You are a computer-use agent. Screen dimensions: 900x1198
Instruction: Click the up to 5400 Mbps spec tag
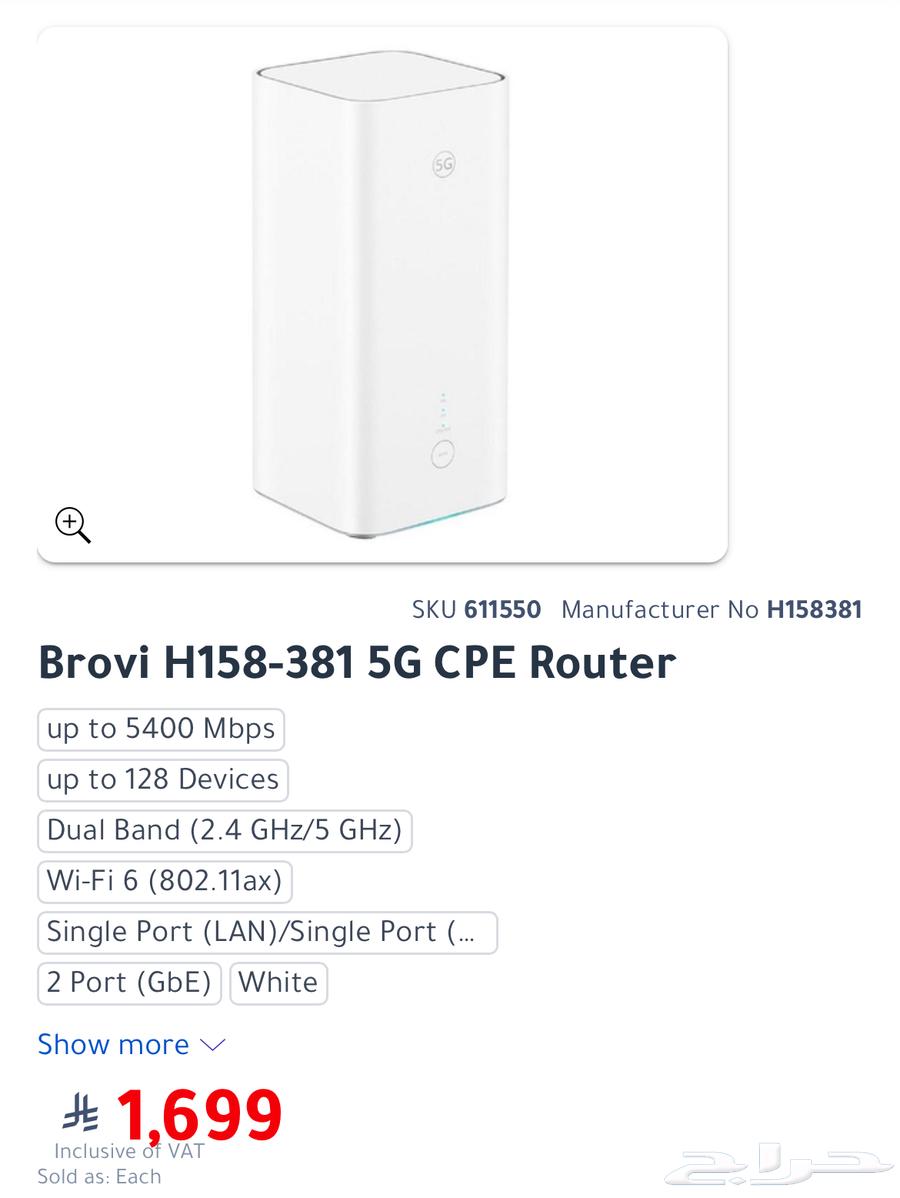coord(160,729)
